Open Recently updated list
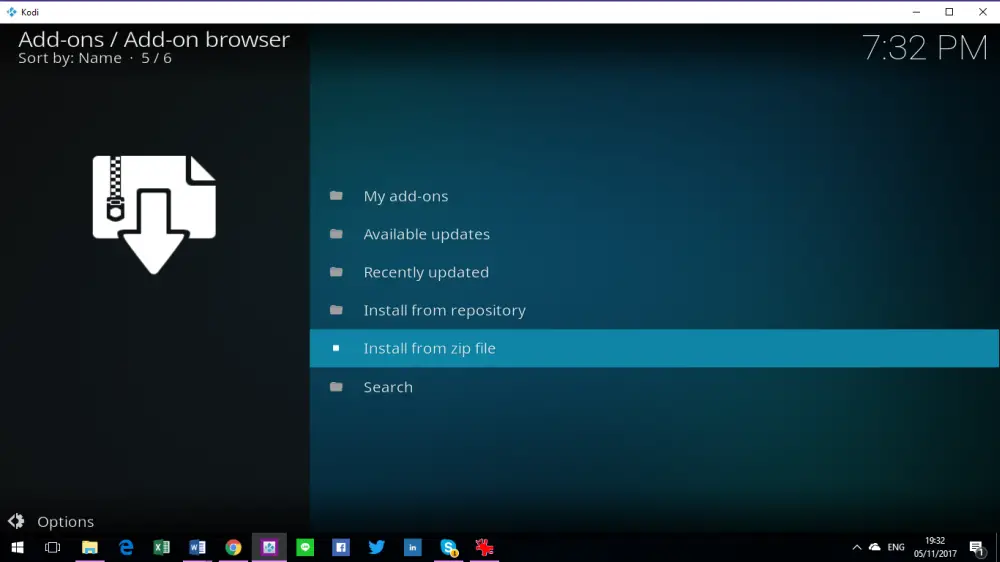The image size is (1000, 562). click(654, 272)
